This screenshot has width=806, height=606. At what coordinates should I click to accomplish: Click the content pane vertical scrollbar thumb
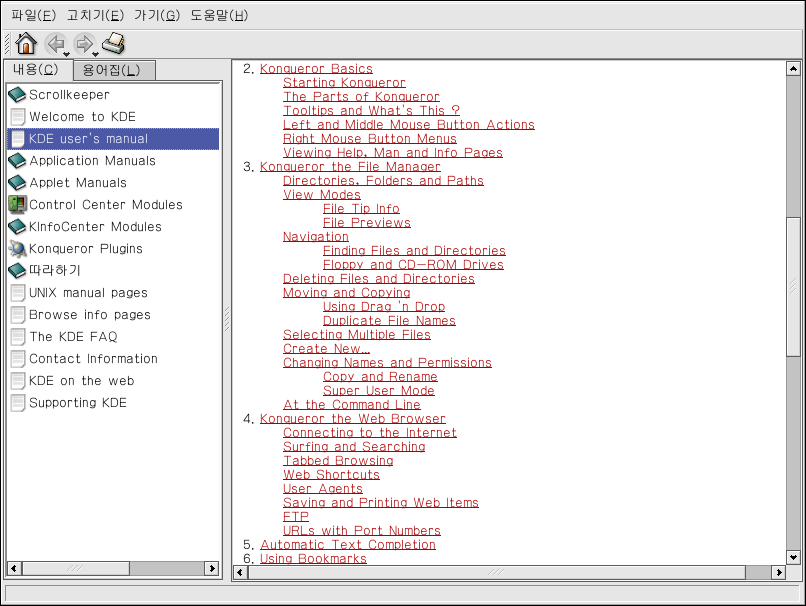coord(793,285)
